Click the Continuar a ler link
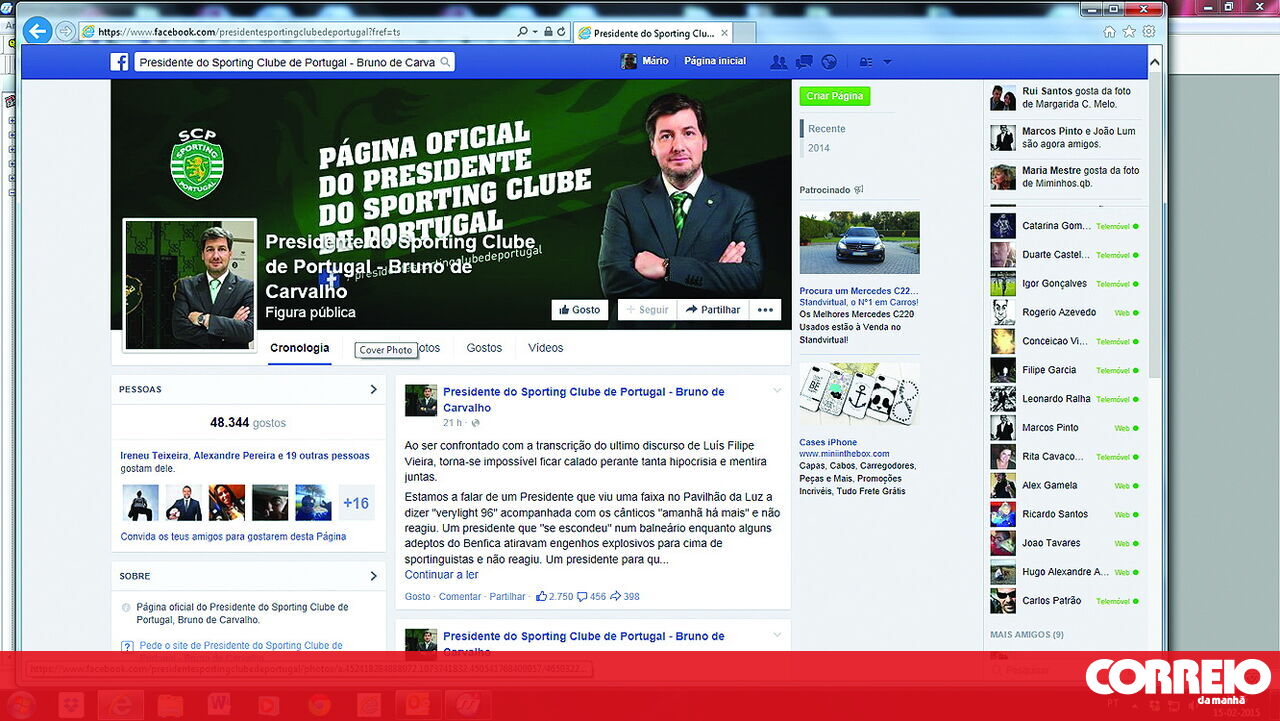 pyautogui.click(x=441, y=575)
